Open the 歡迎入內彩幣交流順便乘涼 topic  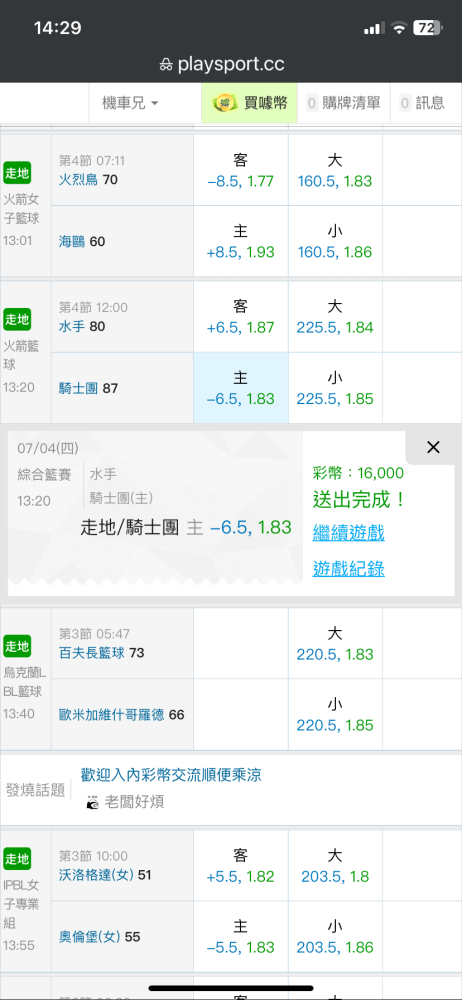click(x=171, y=776)
